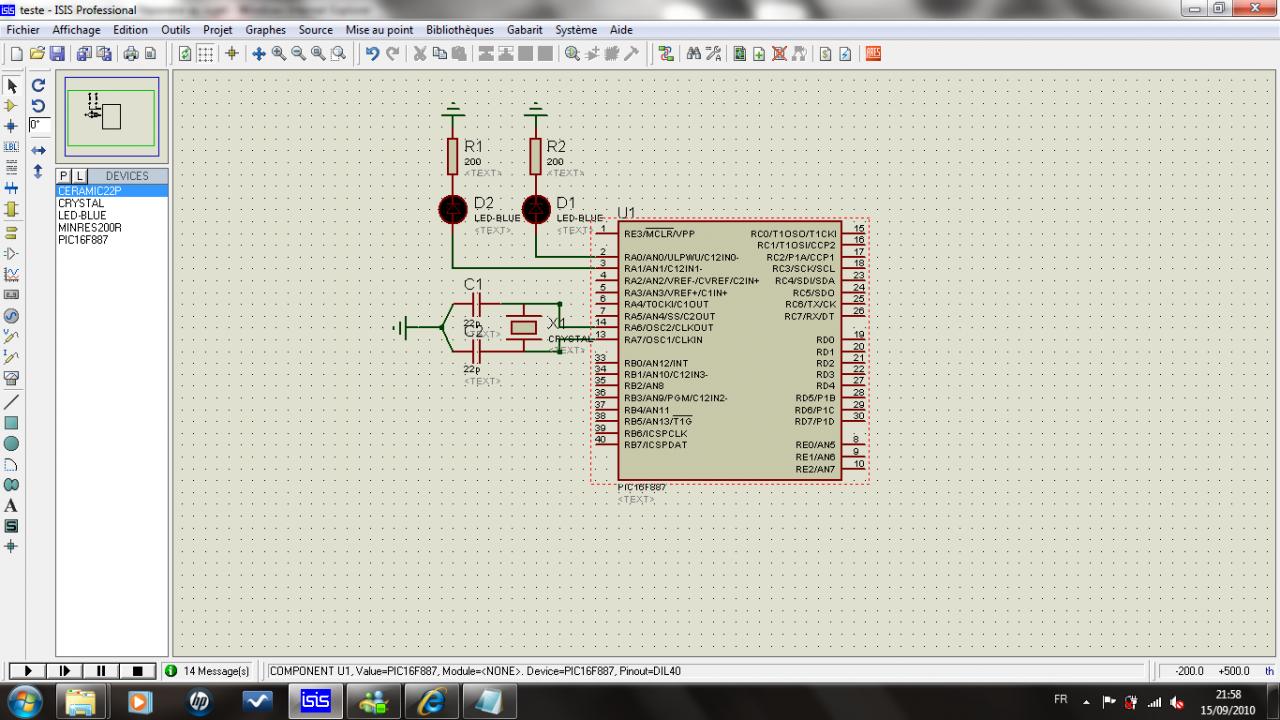
Task: Open the design explorer
Action: (x=739, y=53)
